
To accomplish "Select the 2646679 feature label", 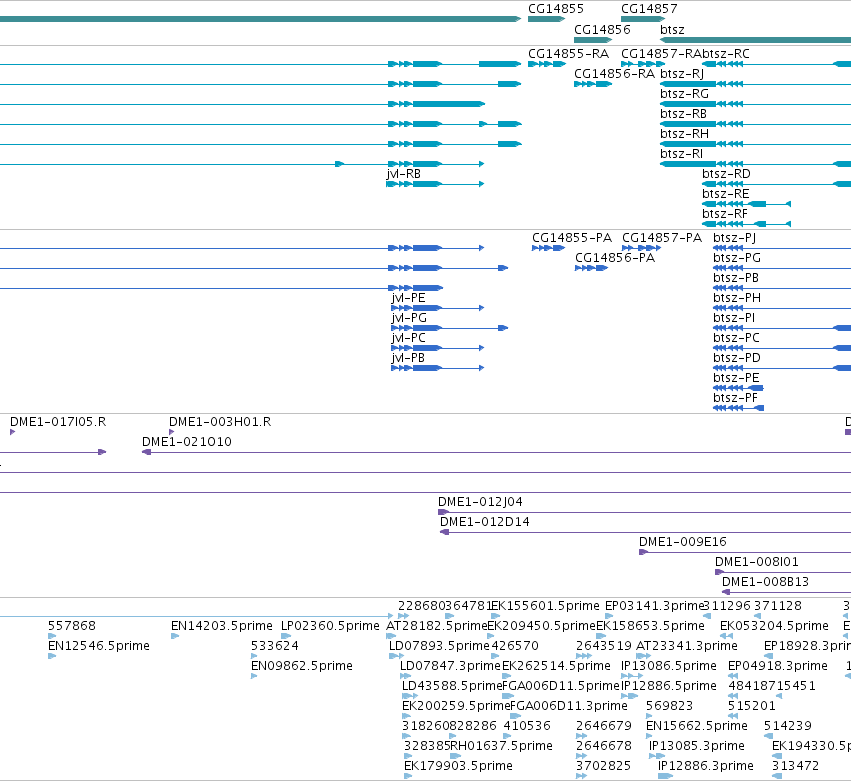I will tap(604, 726).
